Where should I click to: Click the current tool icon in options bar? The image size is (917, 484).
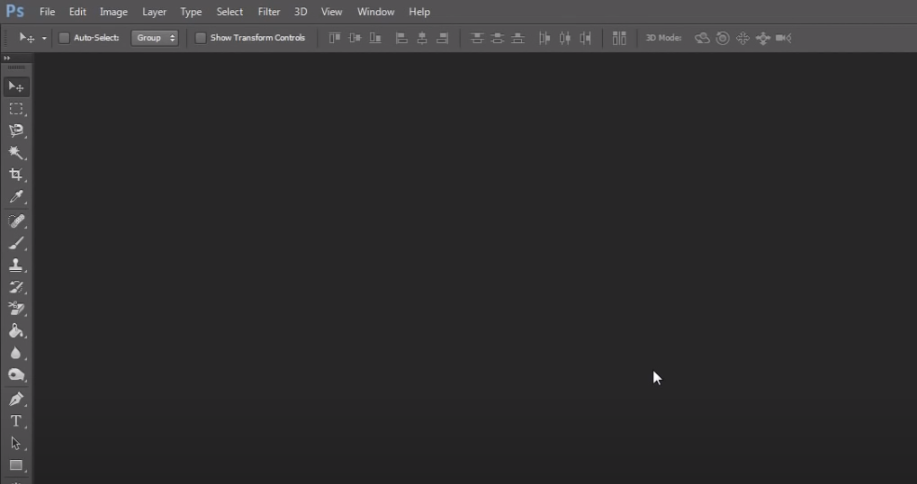click(27, 38)
